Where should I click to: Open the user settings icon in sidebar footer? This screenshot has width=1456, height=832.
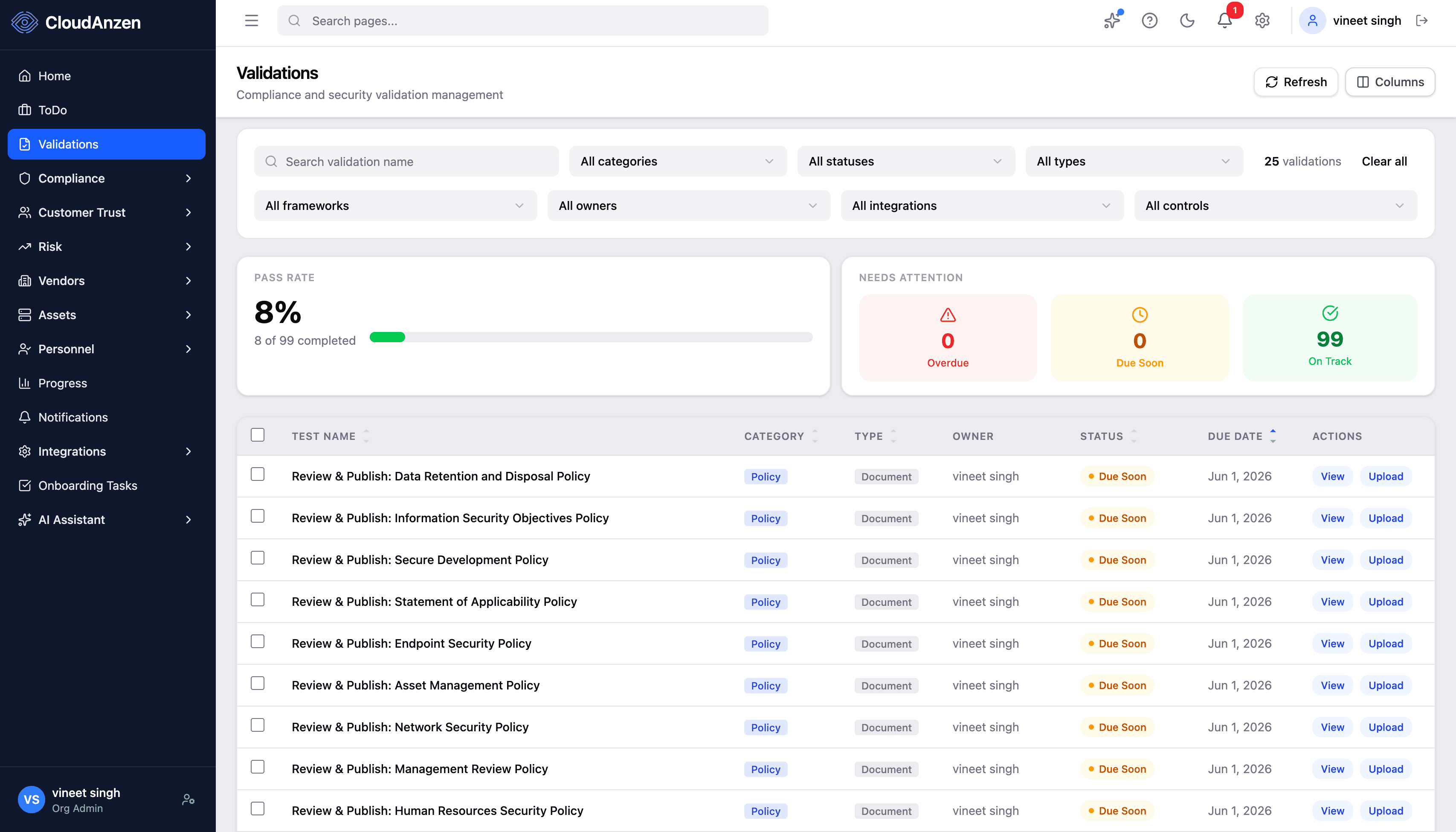coord(188,800)
